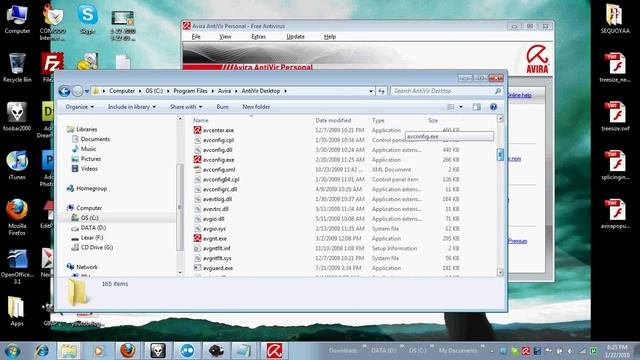Refresh the AntiVir Desktop folder view

tap(382, 91)
